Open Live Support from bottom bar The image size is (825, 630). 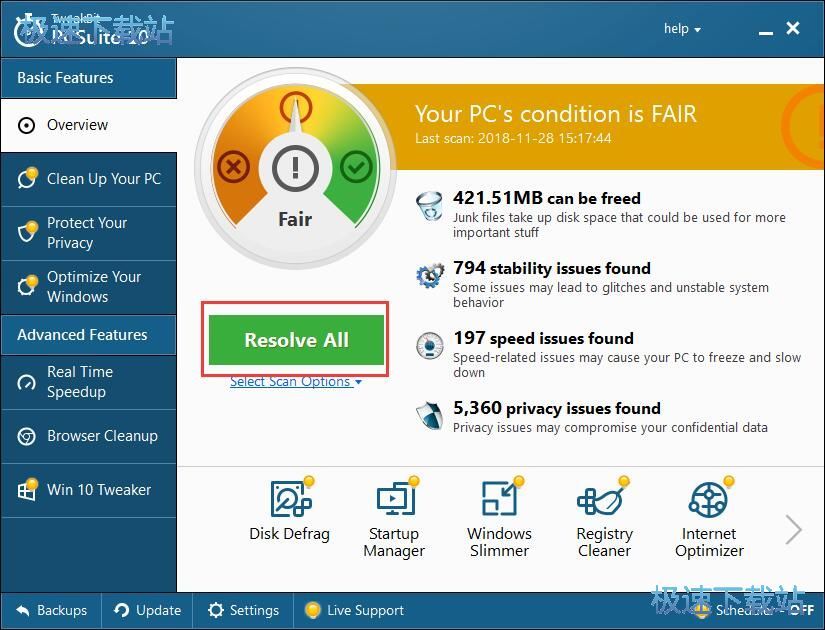click(355, 611)
